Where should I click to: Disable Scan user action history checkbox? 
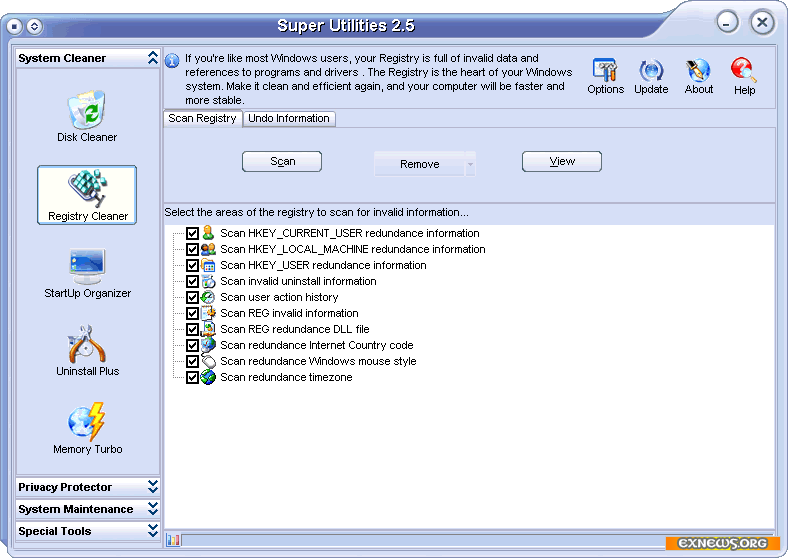point(192,297)
